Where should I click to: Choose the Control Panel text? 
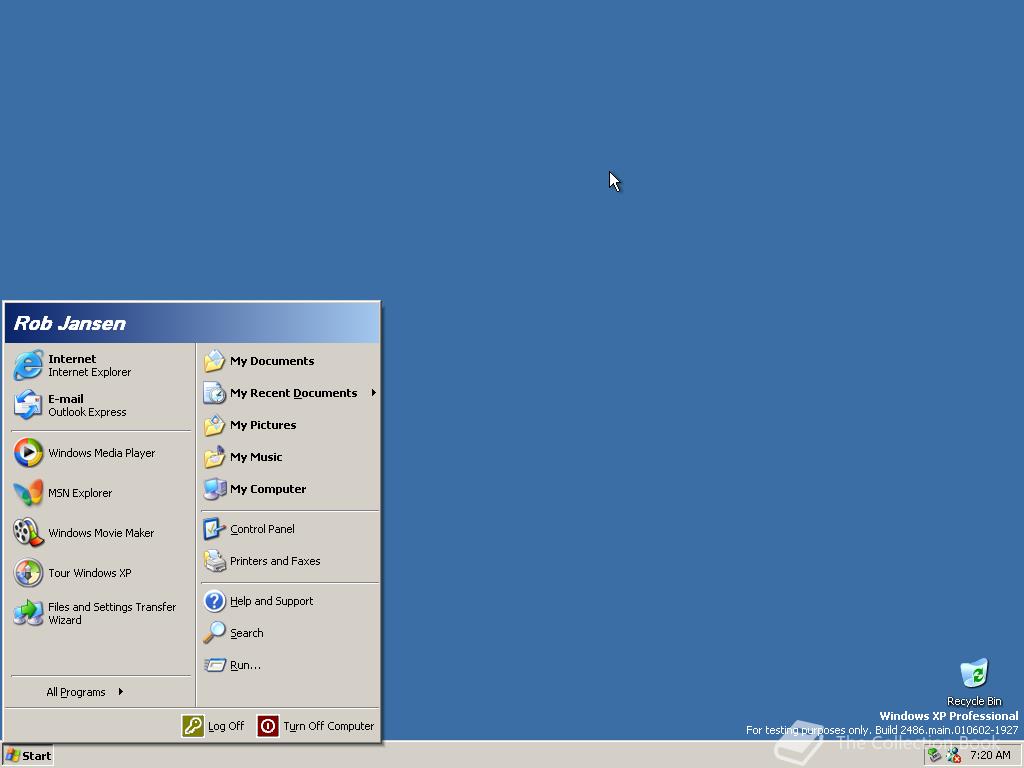click(262, 528)
